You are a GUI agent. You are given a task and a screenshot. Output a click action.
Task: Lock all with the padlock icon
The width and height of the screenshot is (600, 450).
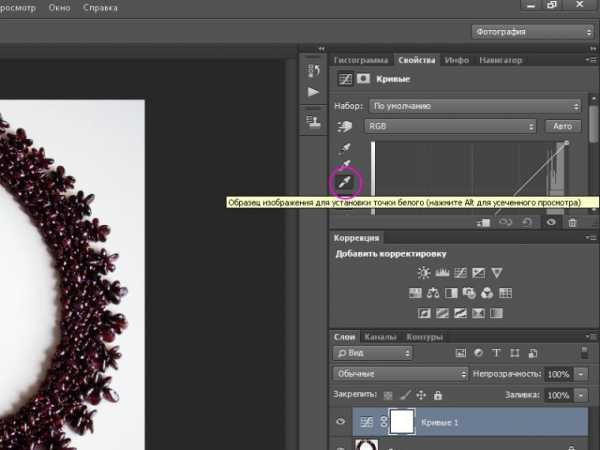438,395
